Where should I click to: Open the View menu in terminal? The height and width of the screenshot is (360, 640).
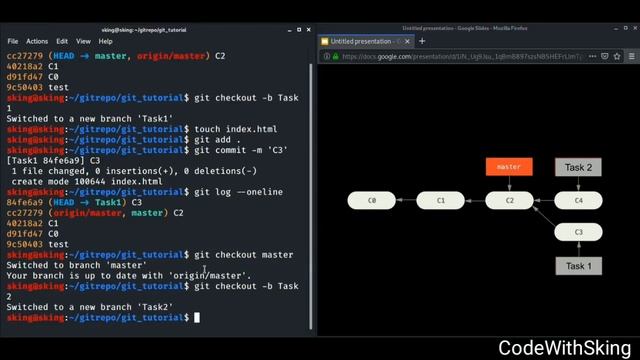(83, 41)
